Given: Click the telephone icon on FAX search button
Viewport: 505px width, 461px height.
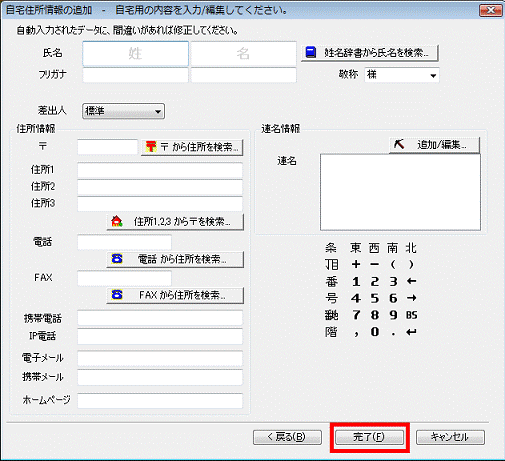Looking at the screenshot, I should coord(117,295).
